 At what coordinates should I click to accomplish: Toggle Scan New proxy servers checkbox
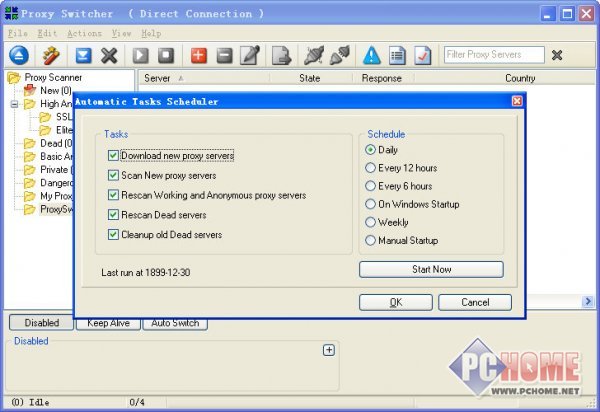pyautogui.click(x=113, y=175)
